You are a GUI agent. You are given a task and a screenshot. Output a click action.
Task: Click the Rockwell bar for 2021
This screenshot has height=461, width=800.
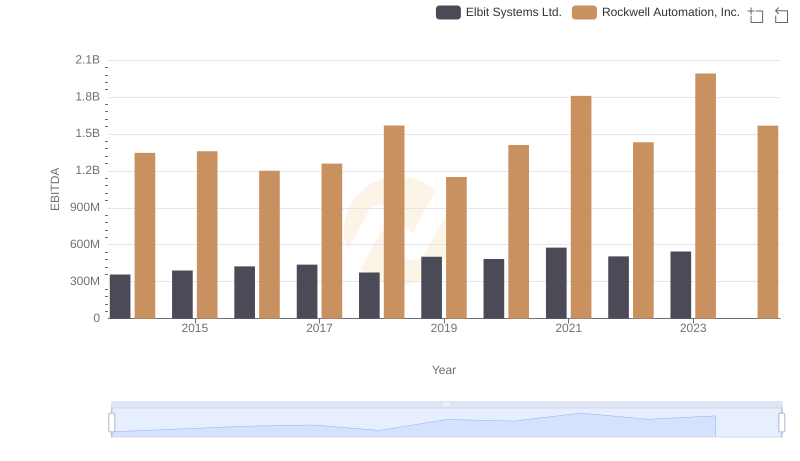(x=581, y=208)
